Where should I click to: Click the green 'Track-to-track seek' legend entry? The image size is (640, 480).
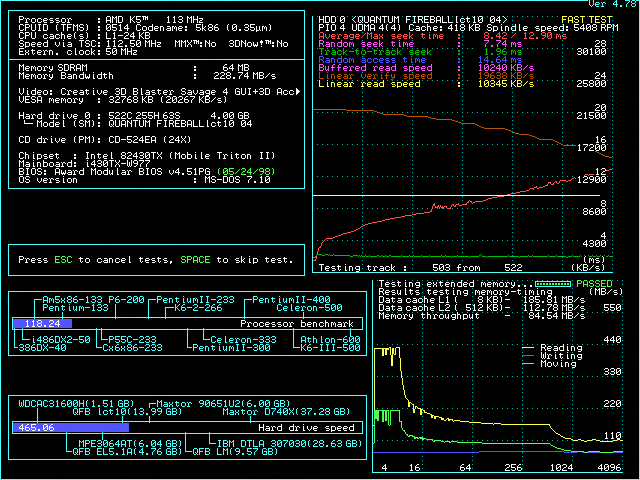click(375, 52)
